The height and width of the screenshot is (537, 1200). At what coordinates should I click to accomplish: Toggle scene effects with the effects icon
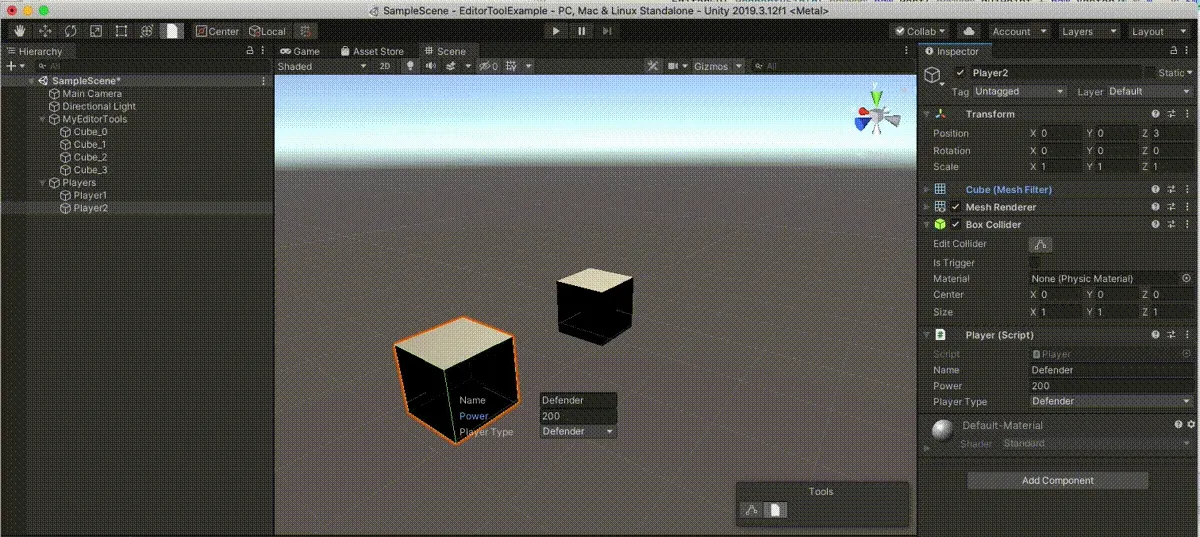coord(451,66)
